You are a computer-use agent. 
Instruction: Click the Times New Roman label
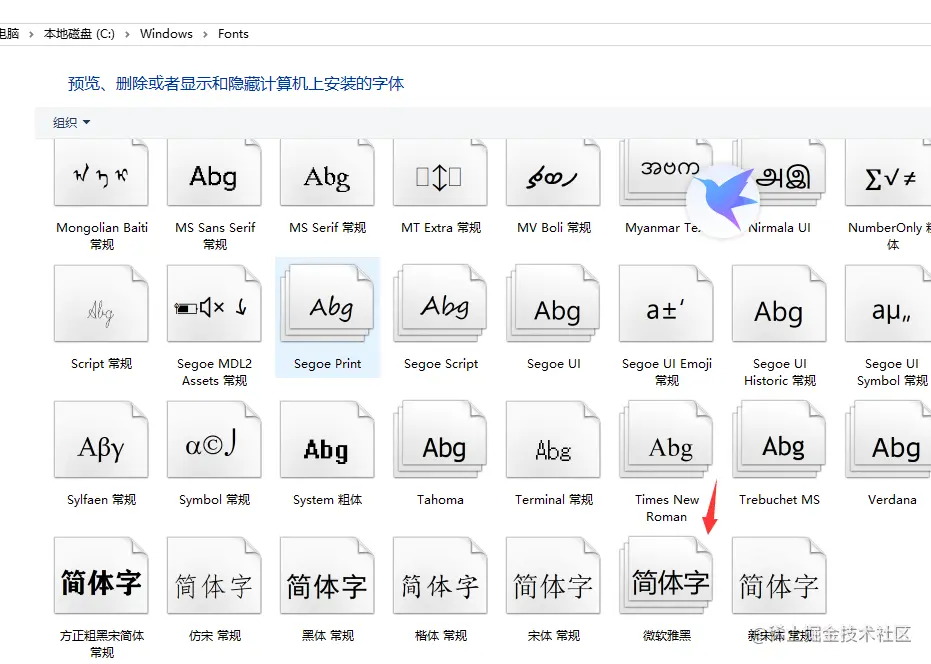click(667, 508)
